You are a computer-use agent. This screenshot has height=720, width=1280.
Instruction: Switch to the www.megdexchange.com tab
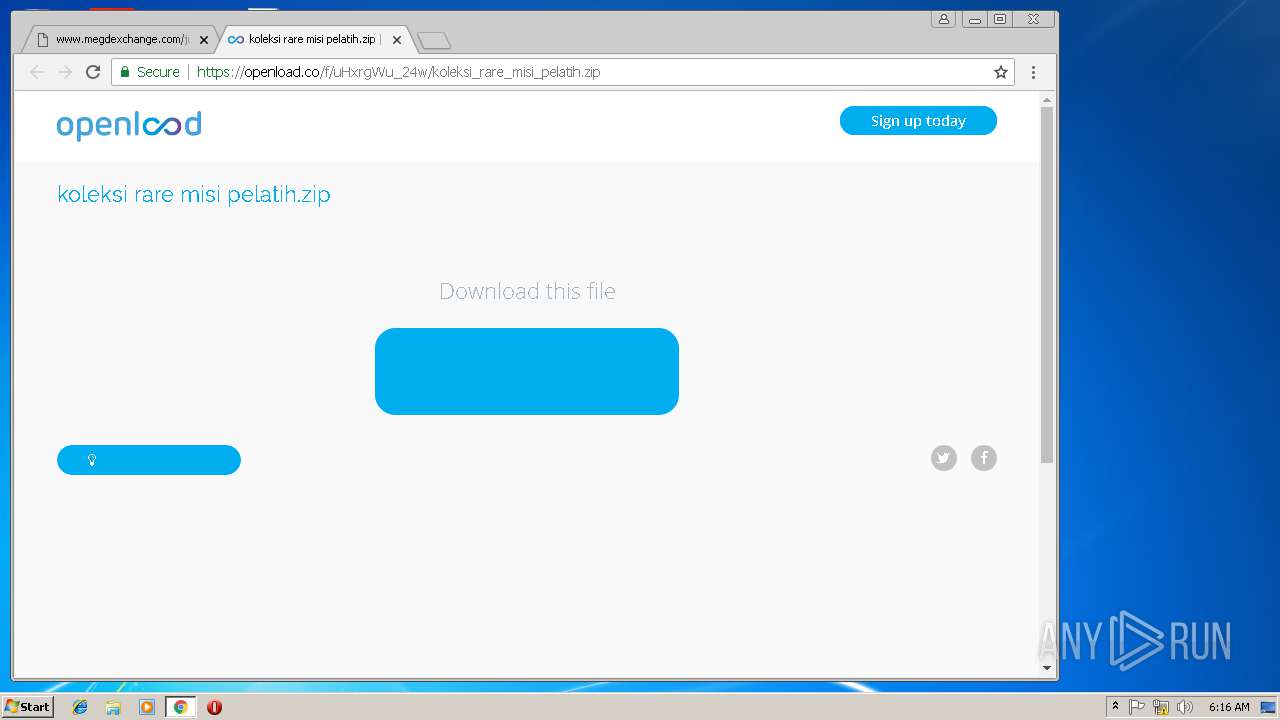[120, 40]
